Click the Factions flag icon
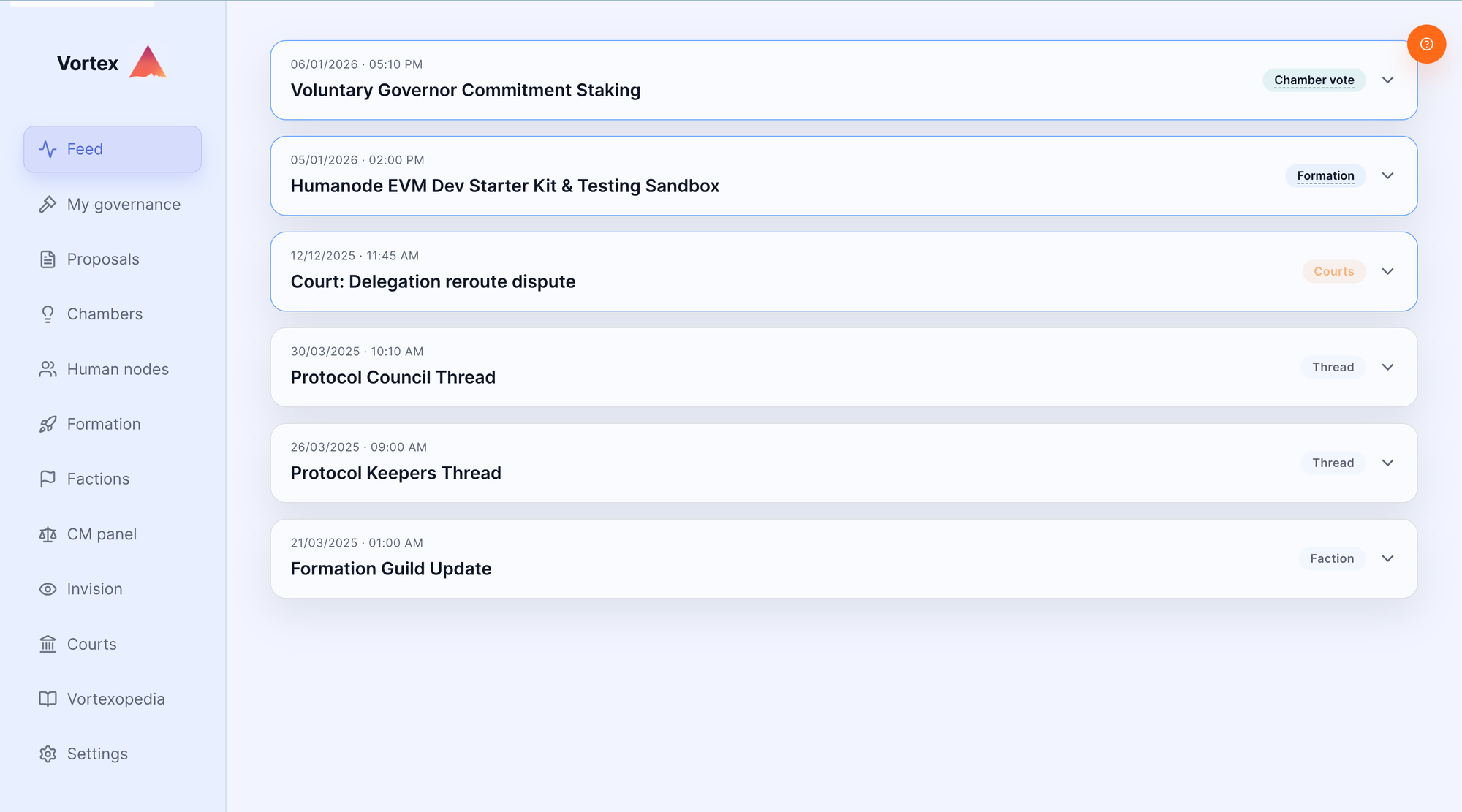 [48, 479]
